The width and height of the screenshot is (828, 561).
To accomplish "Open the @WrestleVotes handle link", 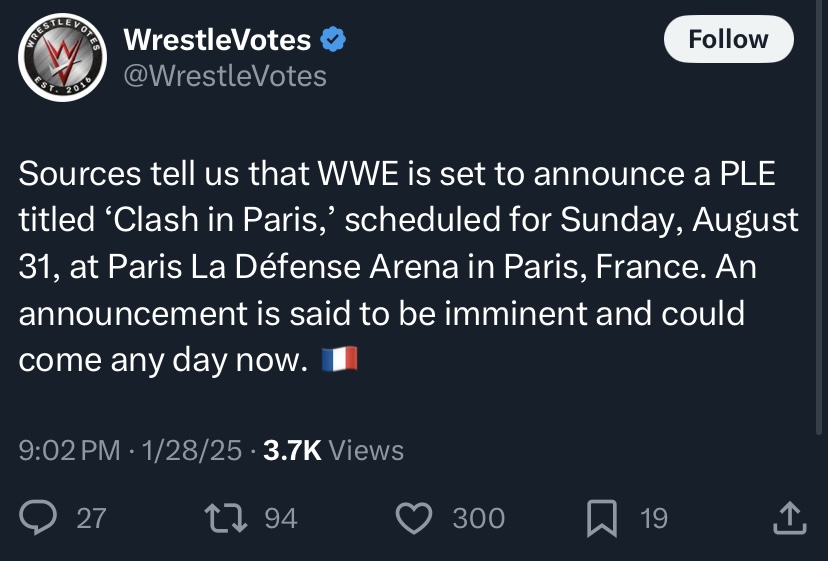I will coord(224,75).
